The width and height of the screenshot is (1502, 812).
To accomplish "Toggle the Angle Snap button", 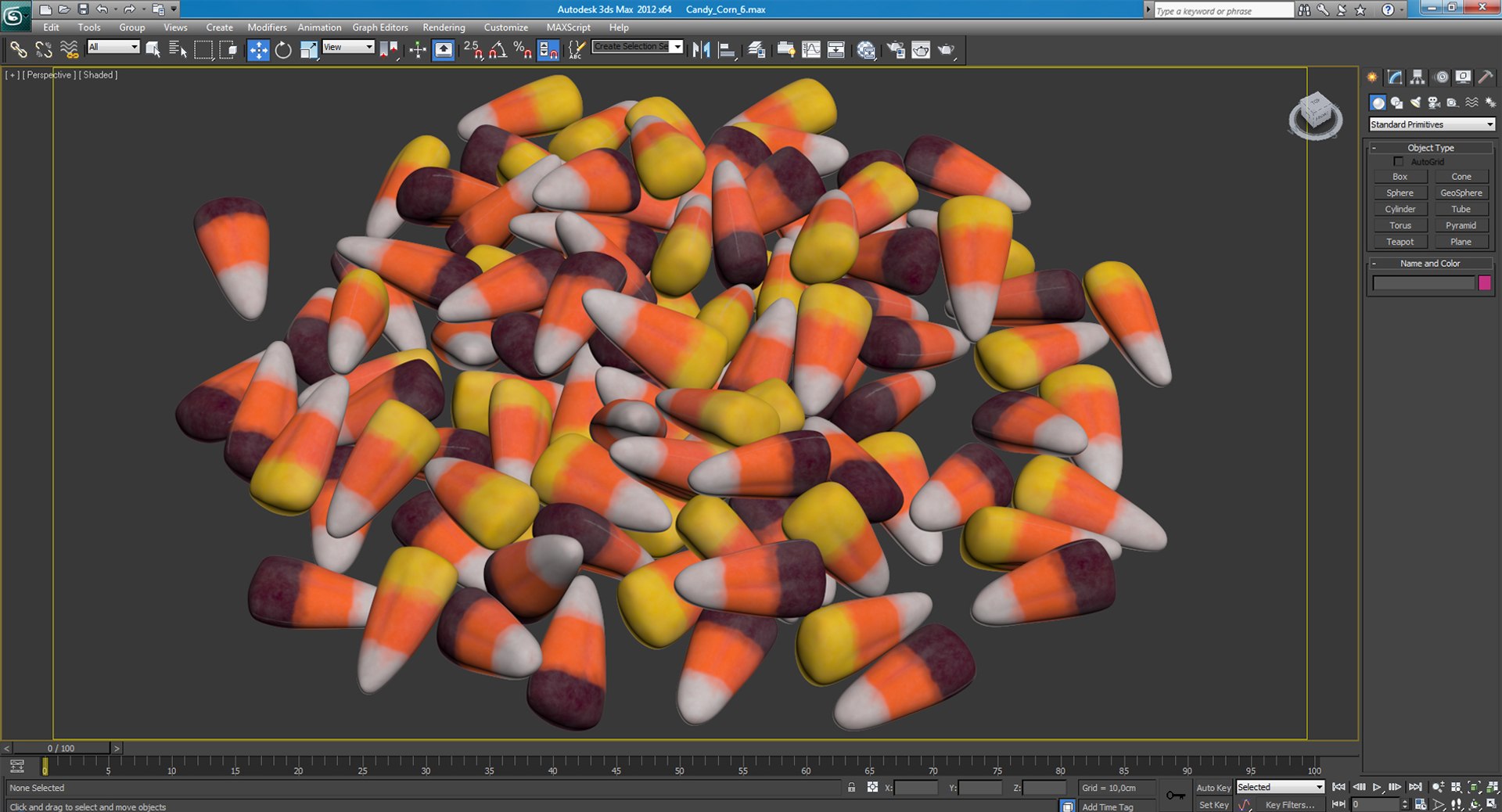I will [x=498, y=50].
